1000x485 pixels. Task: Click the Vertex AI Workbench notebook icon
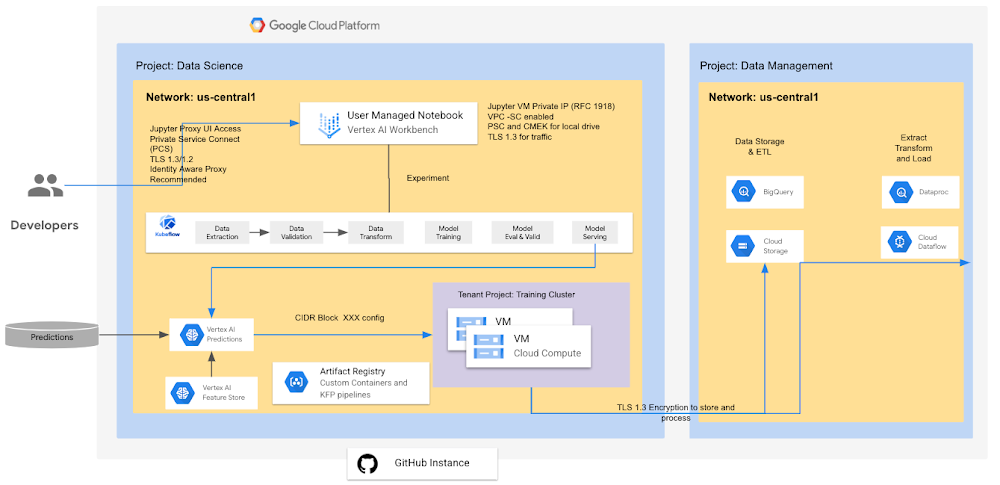[329, 125]
